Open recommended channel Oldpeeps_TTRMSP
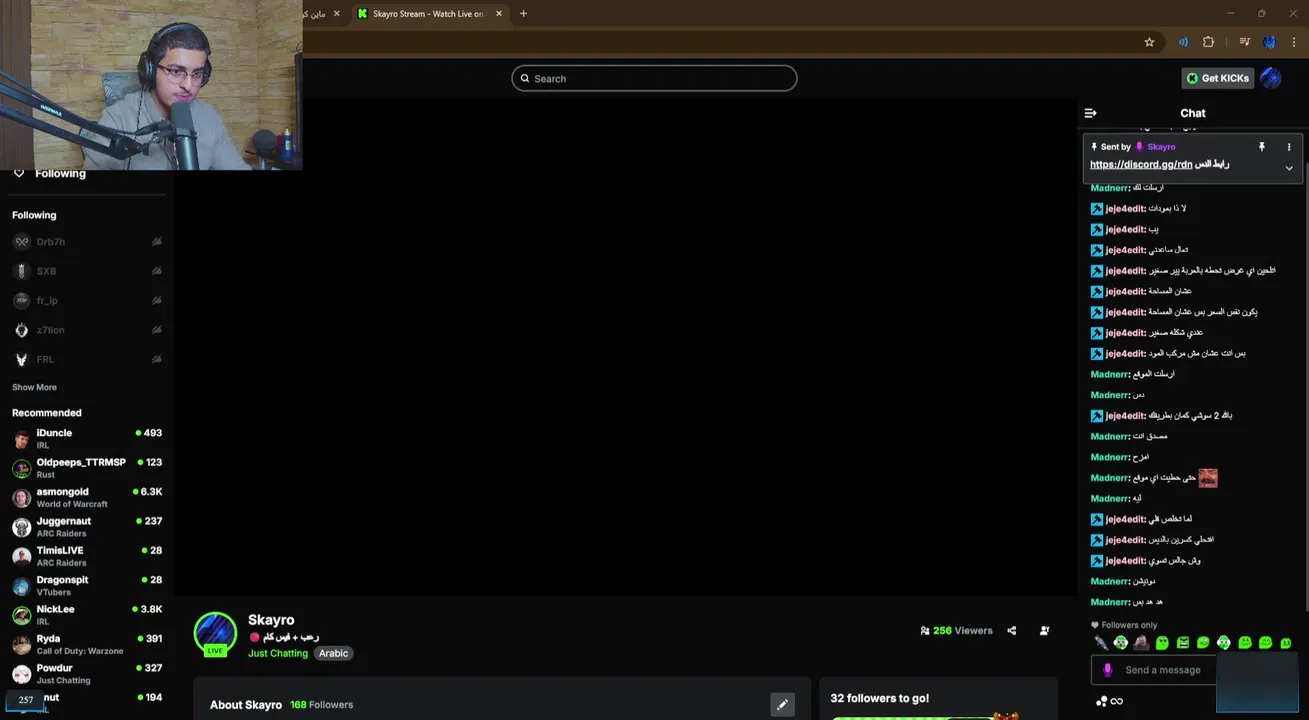The width and height of the screenshot is (1309, 720). tap(87, 468)
